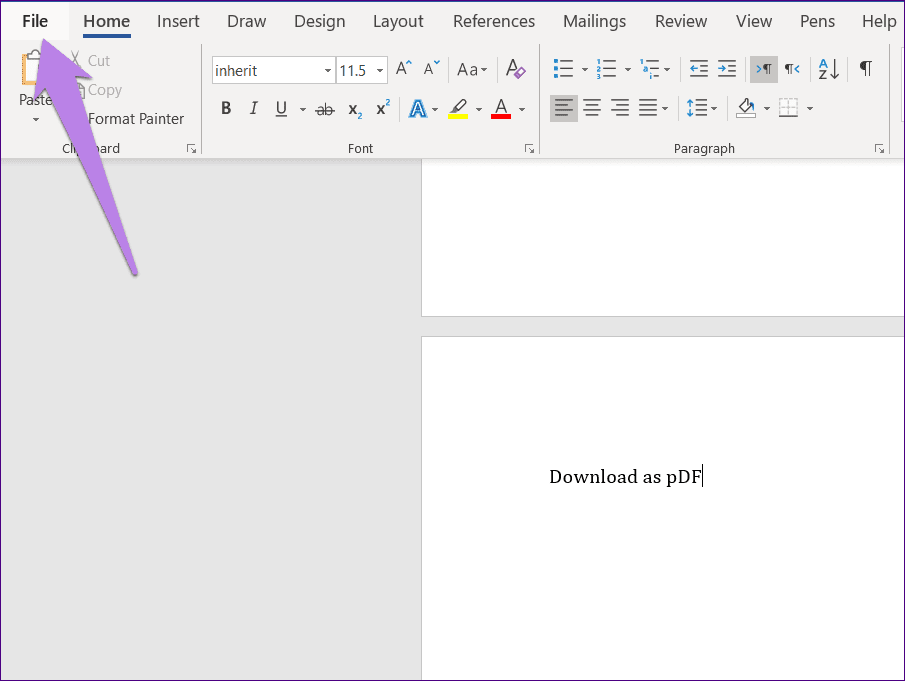Screen dimensions: 905x681
Task: Toggle subscript formatting
Action: 355,109
